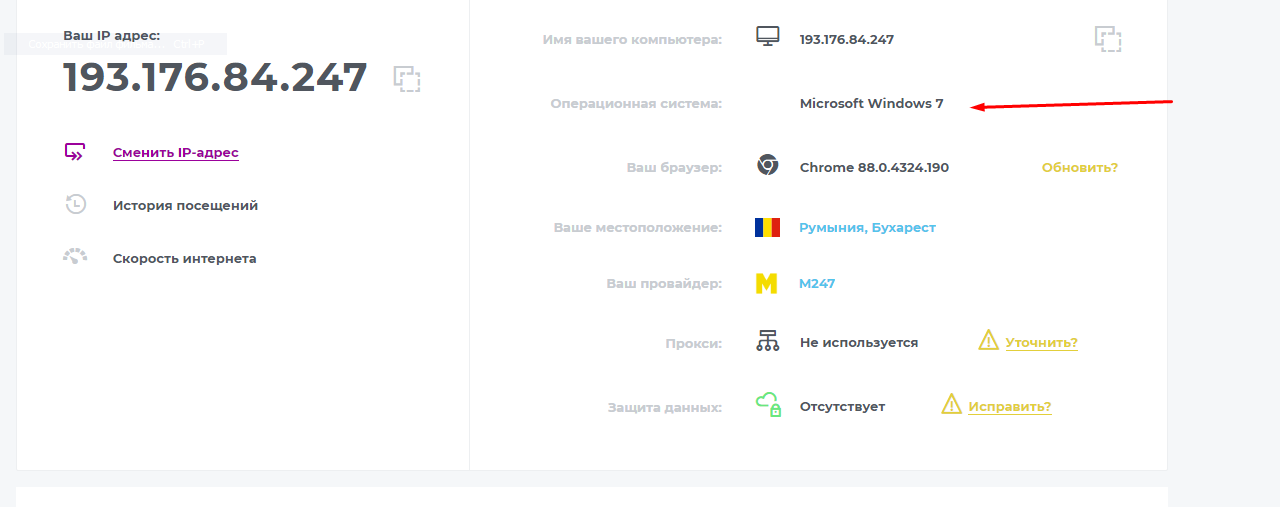Open the Румыния, Бухарест location link
The height and width of the screenshot is (507, 1280).
click(x=867, y=227)
